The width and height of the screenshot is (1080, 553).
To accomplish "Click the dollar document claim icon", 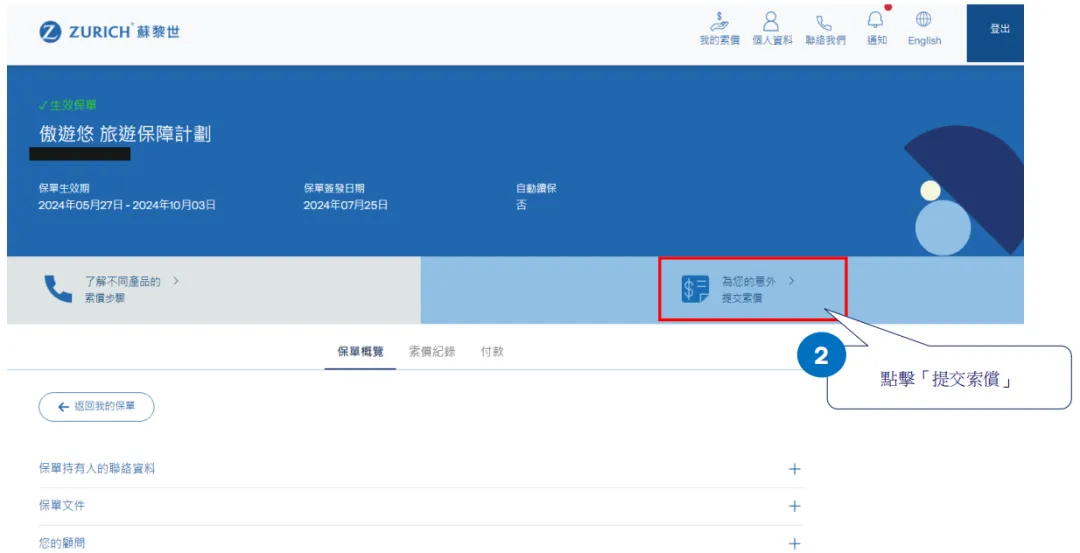I will 694,289.
